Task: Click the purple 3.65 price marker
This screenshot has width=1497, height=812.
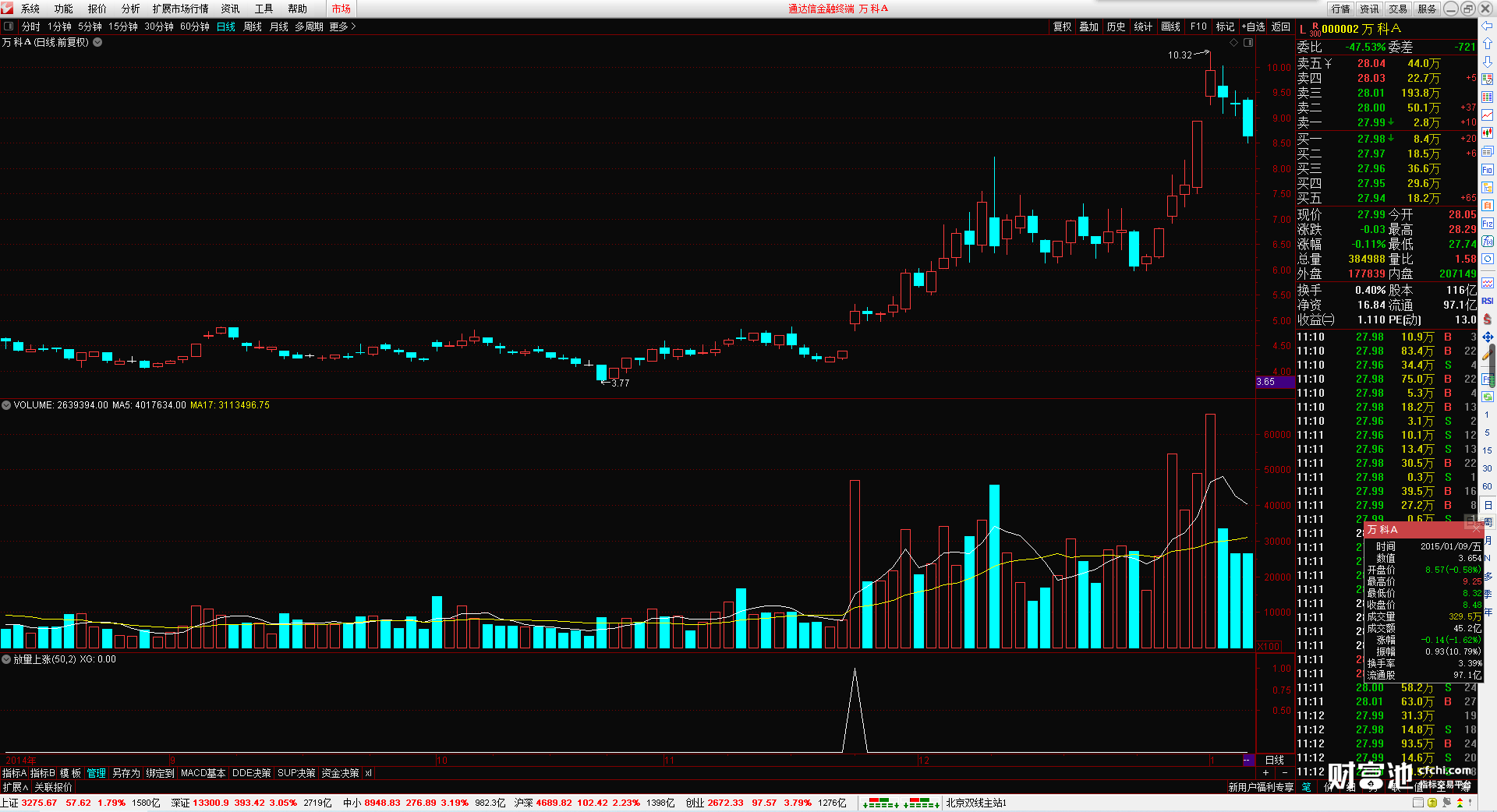Action: point(1275,382)
